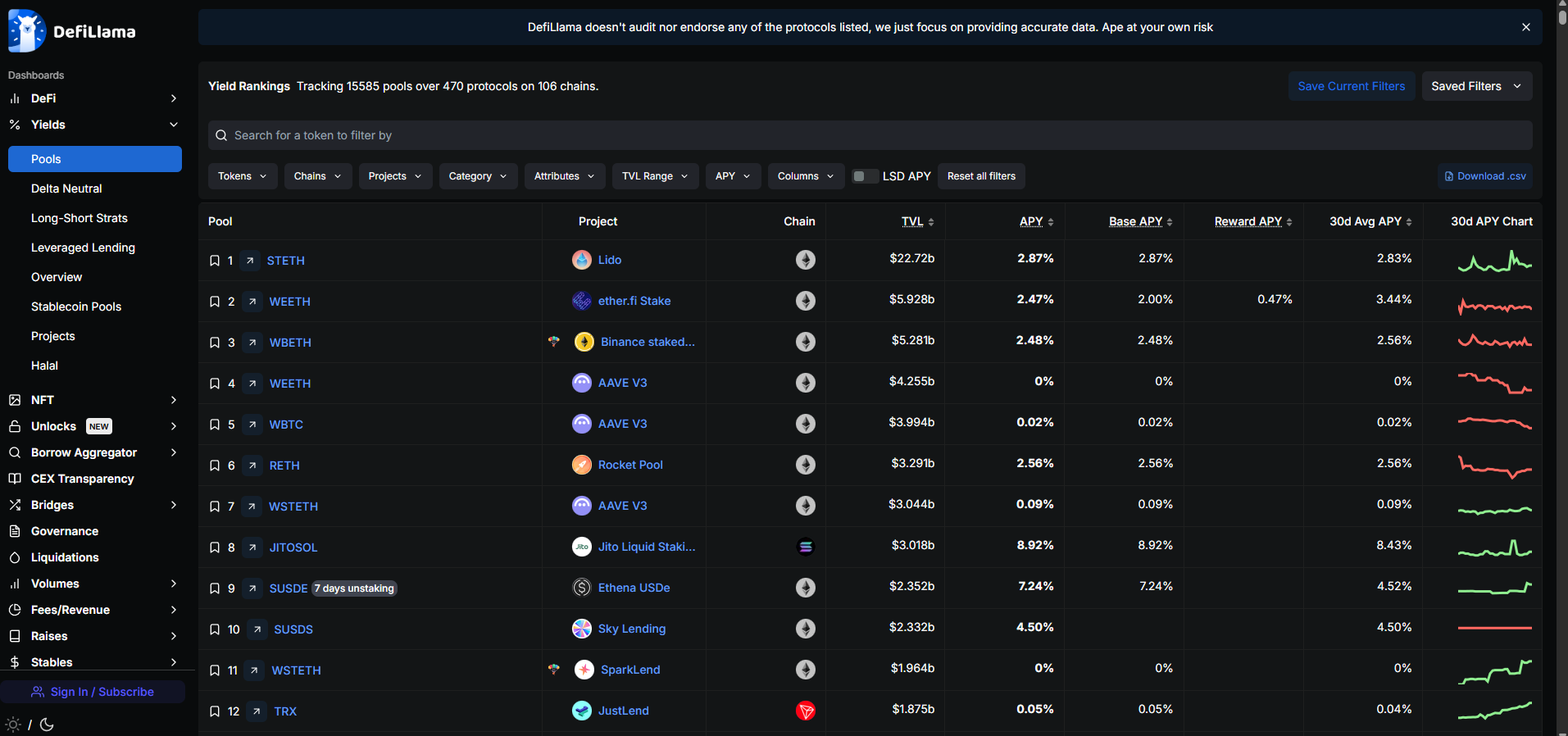Click the airdrop parachute icon beside Binance staked

[x=554, y=342]
